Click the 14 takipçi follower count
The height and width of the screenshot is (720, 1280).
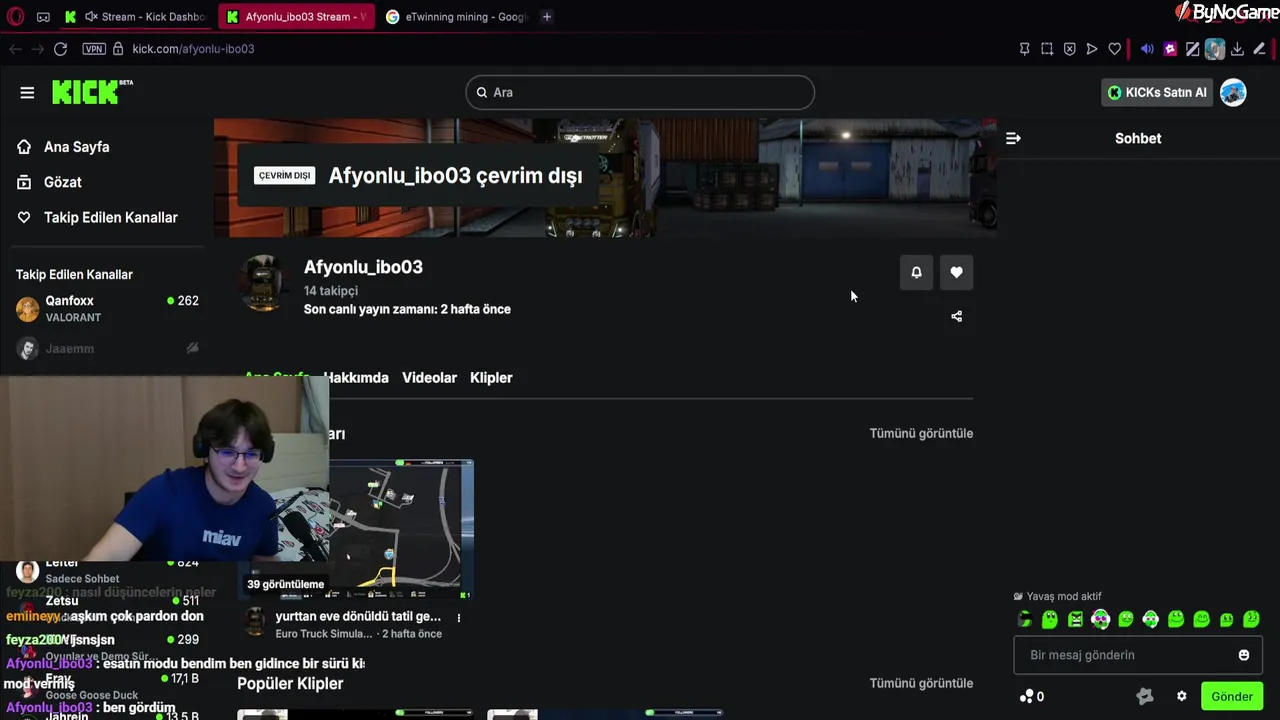pyautogui.click(x=331, y=291)
